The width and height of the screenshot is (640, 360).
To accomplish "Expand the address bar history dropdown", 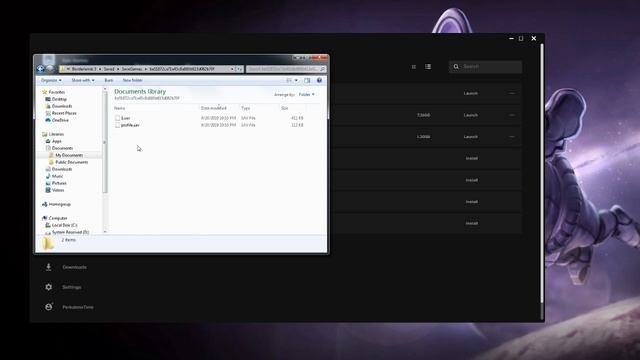I will coord(232,69).
